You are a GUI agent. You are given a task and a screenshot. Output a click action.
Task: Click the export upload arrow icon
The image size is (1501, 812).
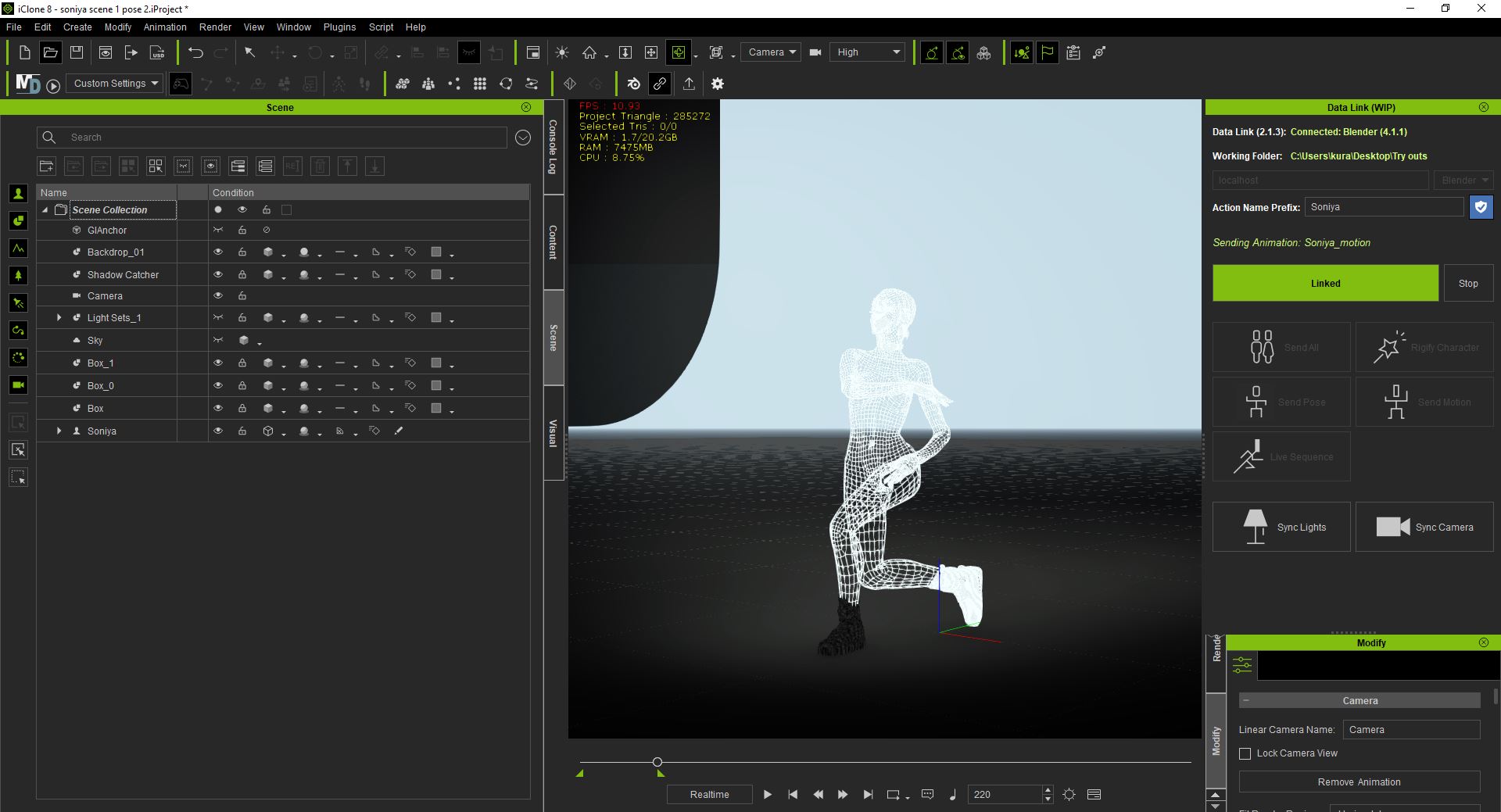(689, 84)
